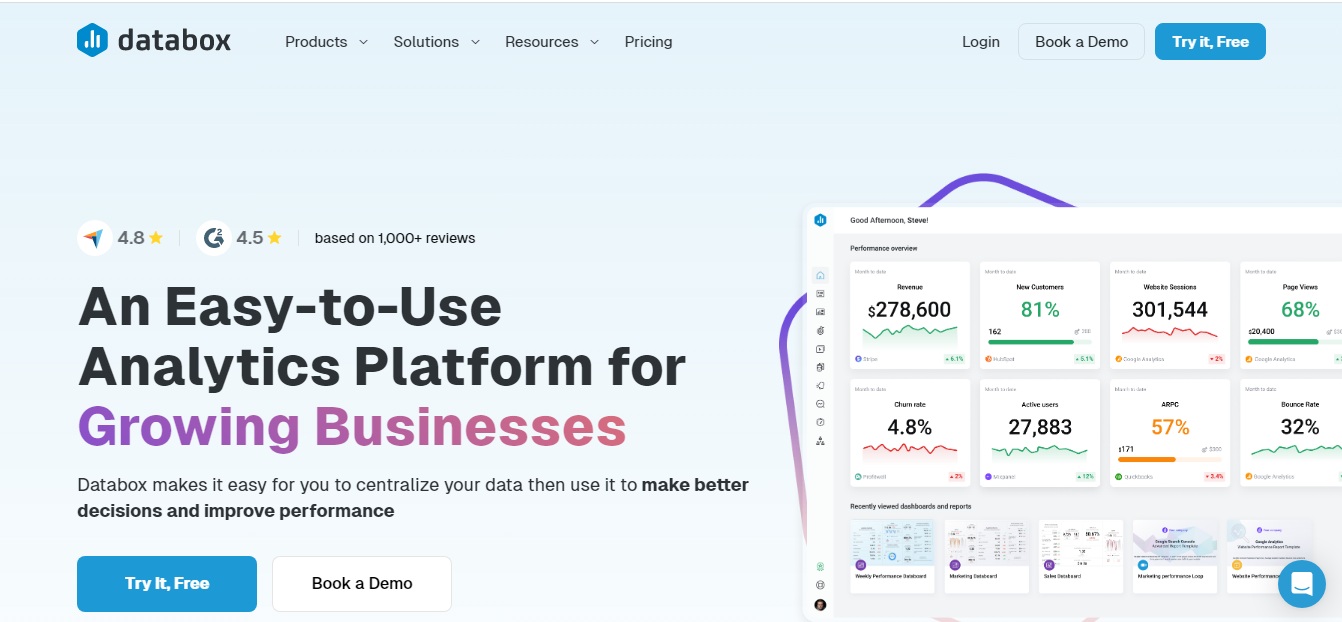Screen dimensions: 1342x622
Task: Click Book a Demo in top navigation
Action: click(1081, 42)
